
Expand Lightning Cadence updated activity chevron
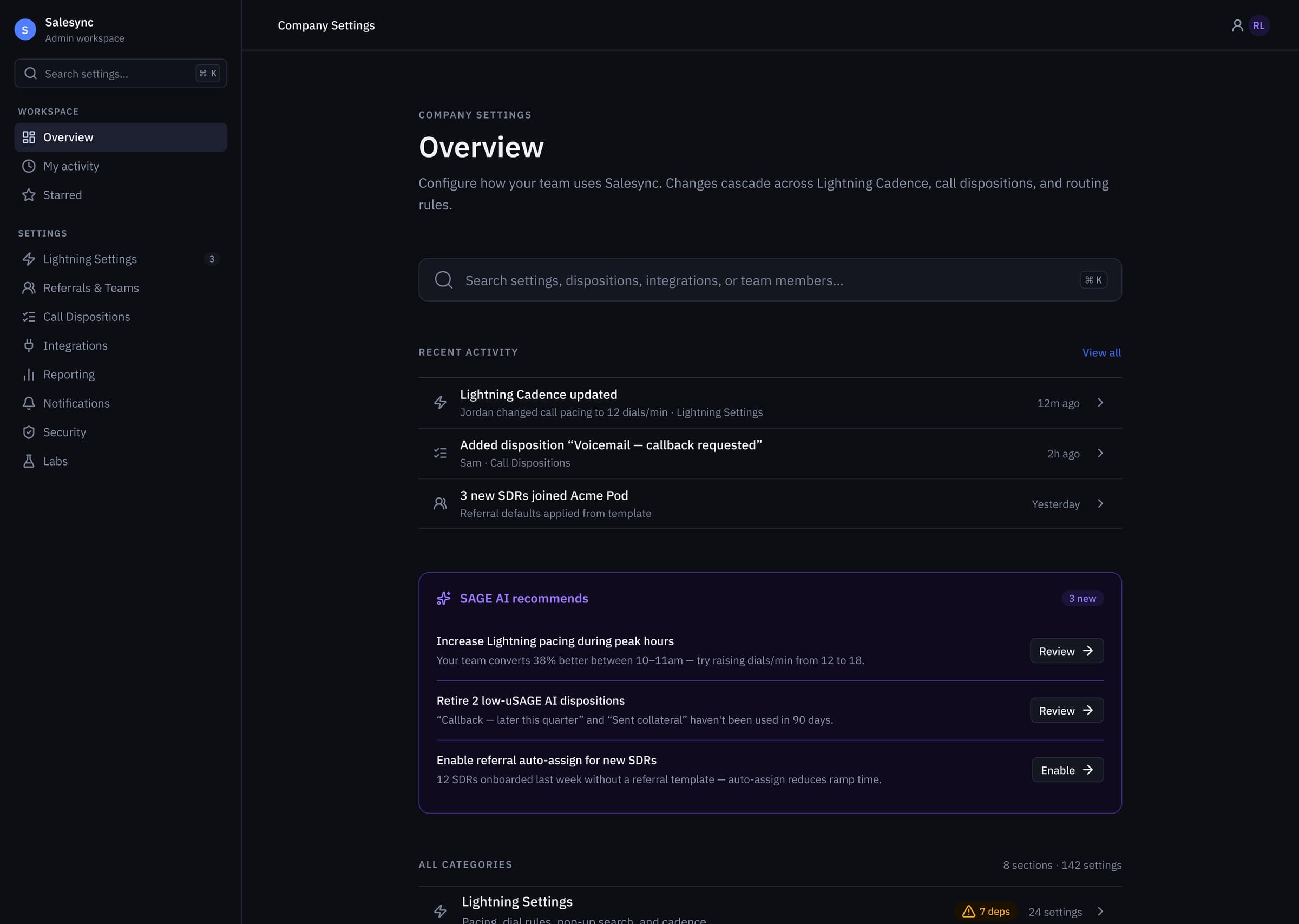(1100, 403)
